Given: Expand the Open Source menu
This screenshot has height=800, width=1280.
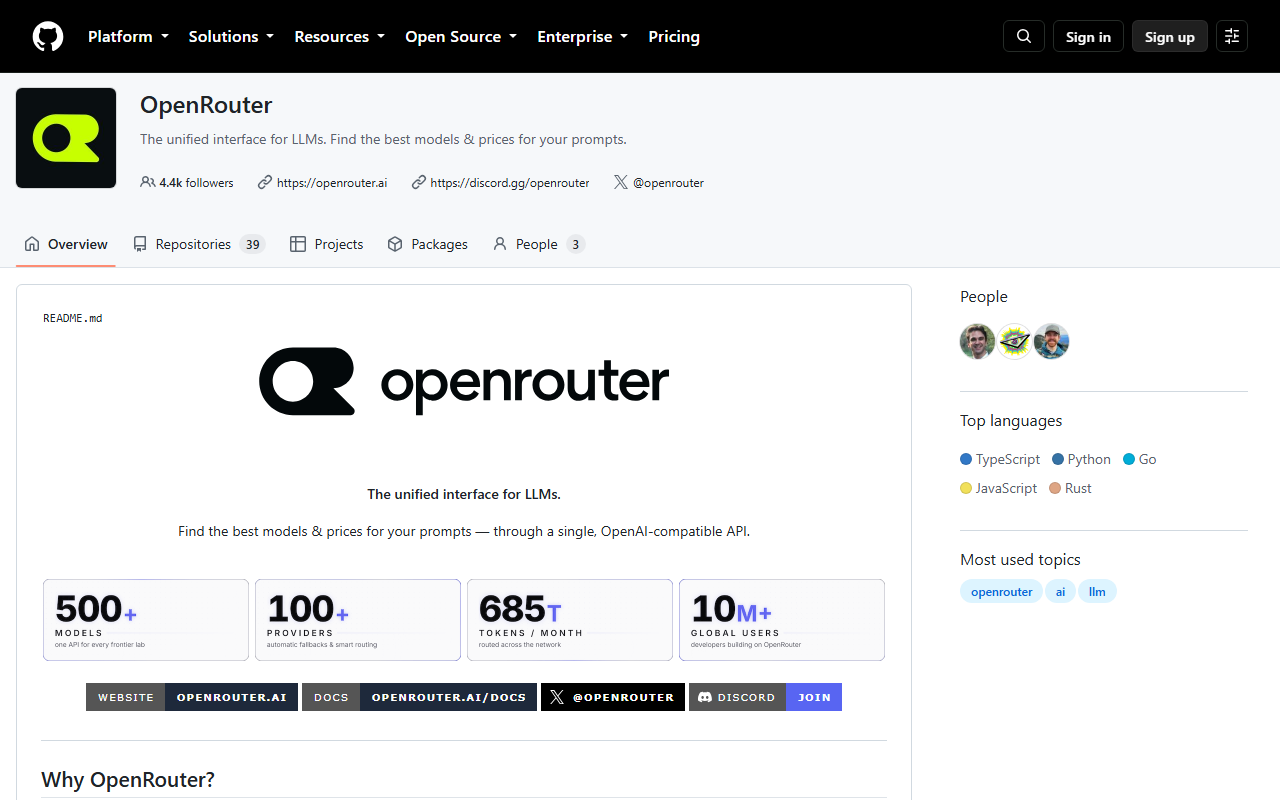Looking at the screenshot, I should click(461, 37).
